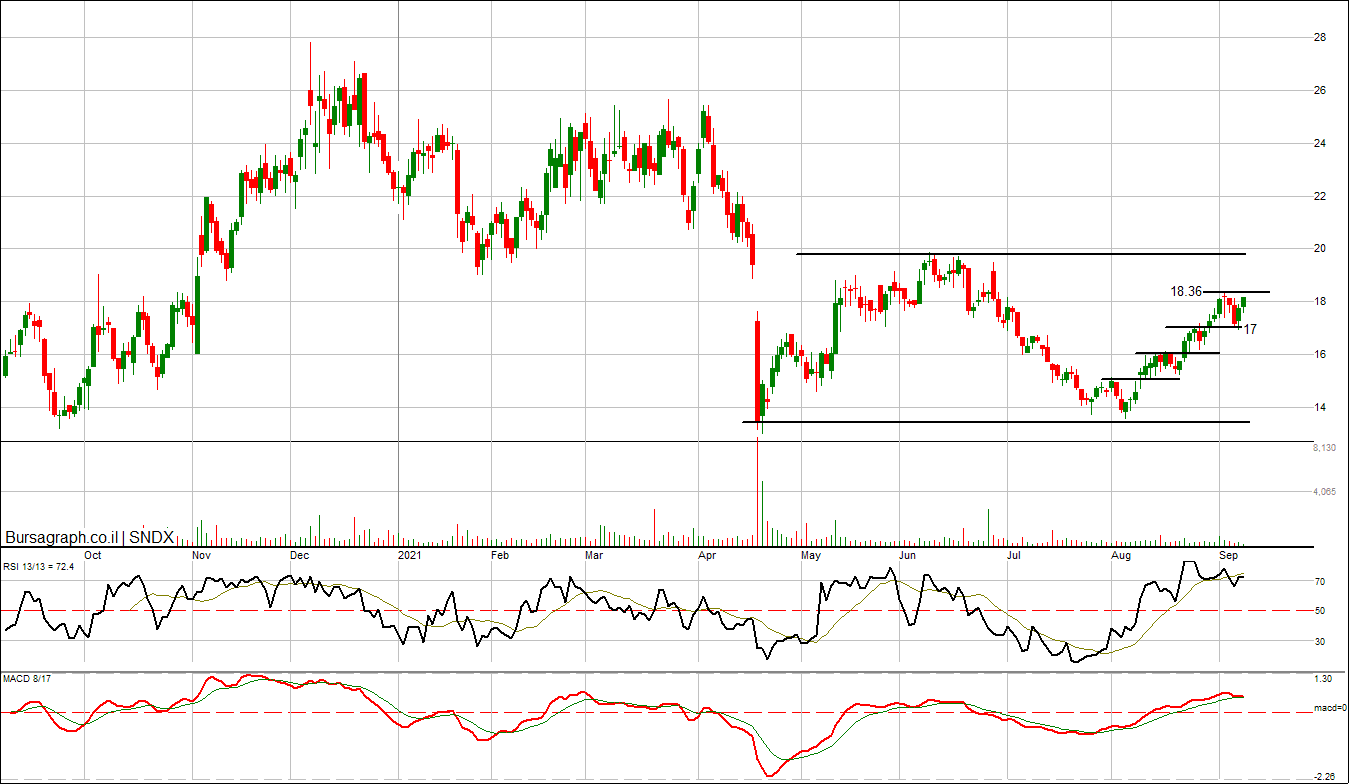
Task: Click the 17 support level annotation
Action: (1250, 329)
